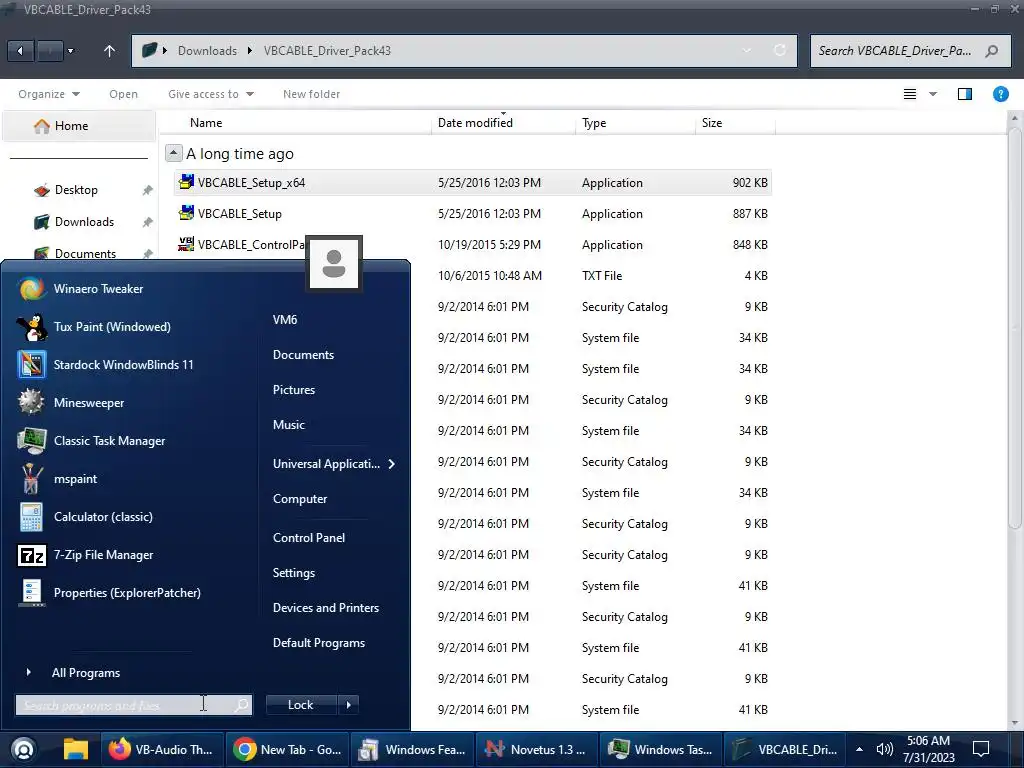Sort by the Size column header
The height and width of the screenshot is (768, 1024).
(x=712, y=123)
